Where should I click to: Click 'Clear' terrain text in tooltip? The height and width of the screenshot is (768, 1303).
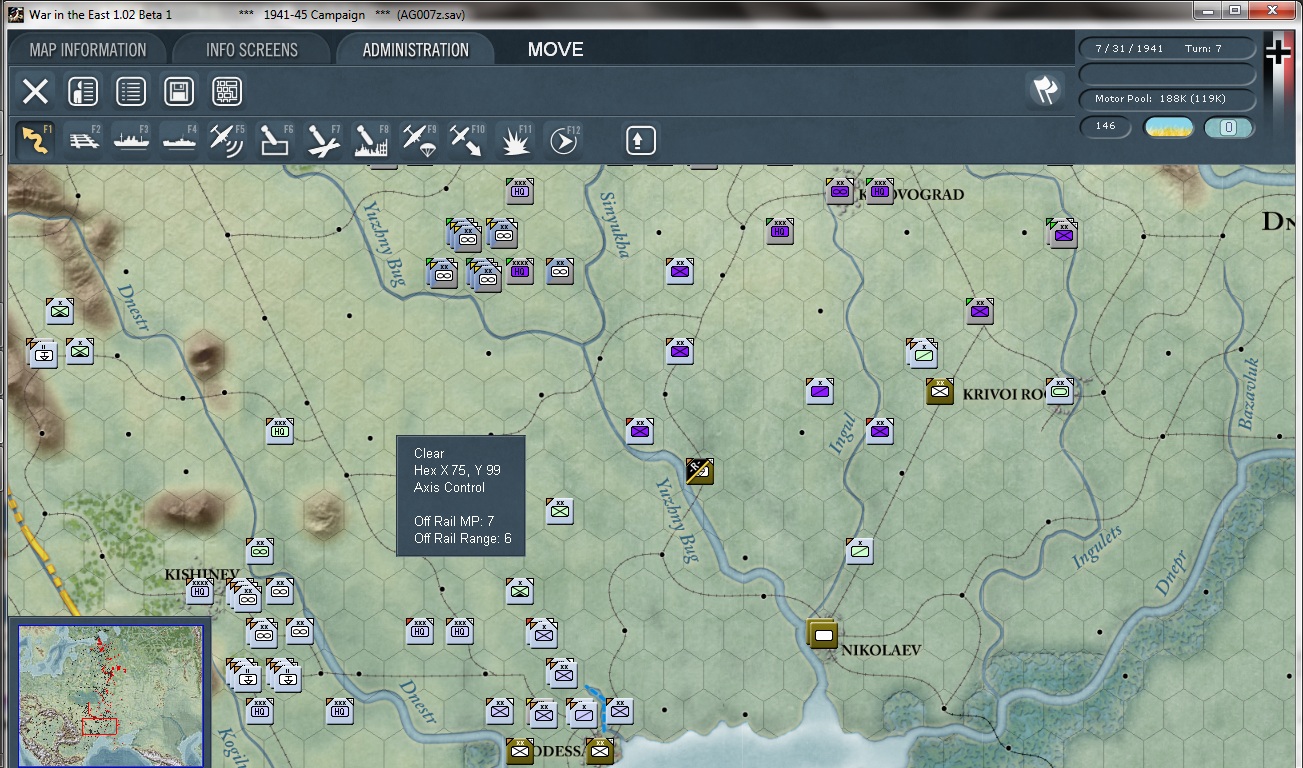coord(429,453)
